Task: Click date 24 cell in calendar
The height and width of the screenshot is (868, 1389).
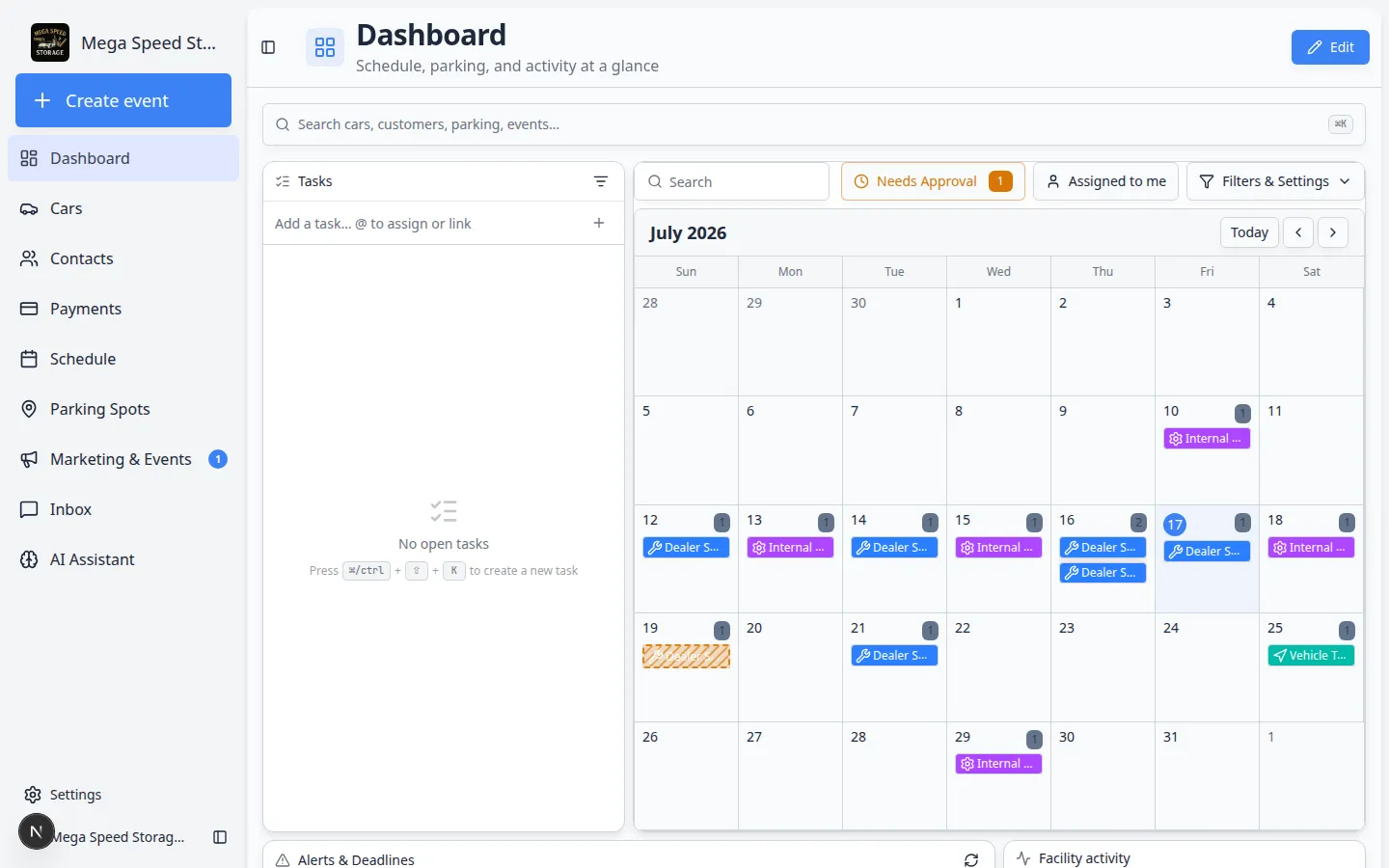Action: click(1207, 667)
